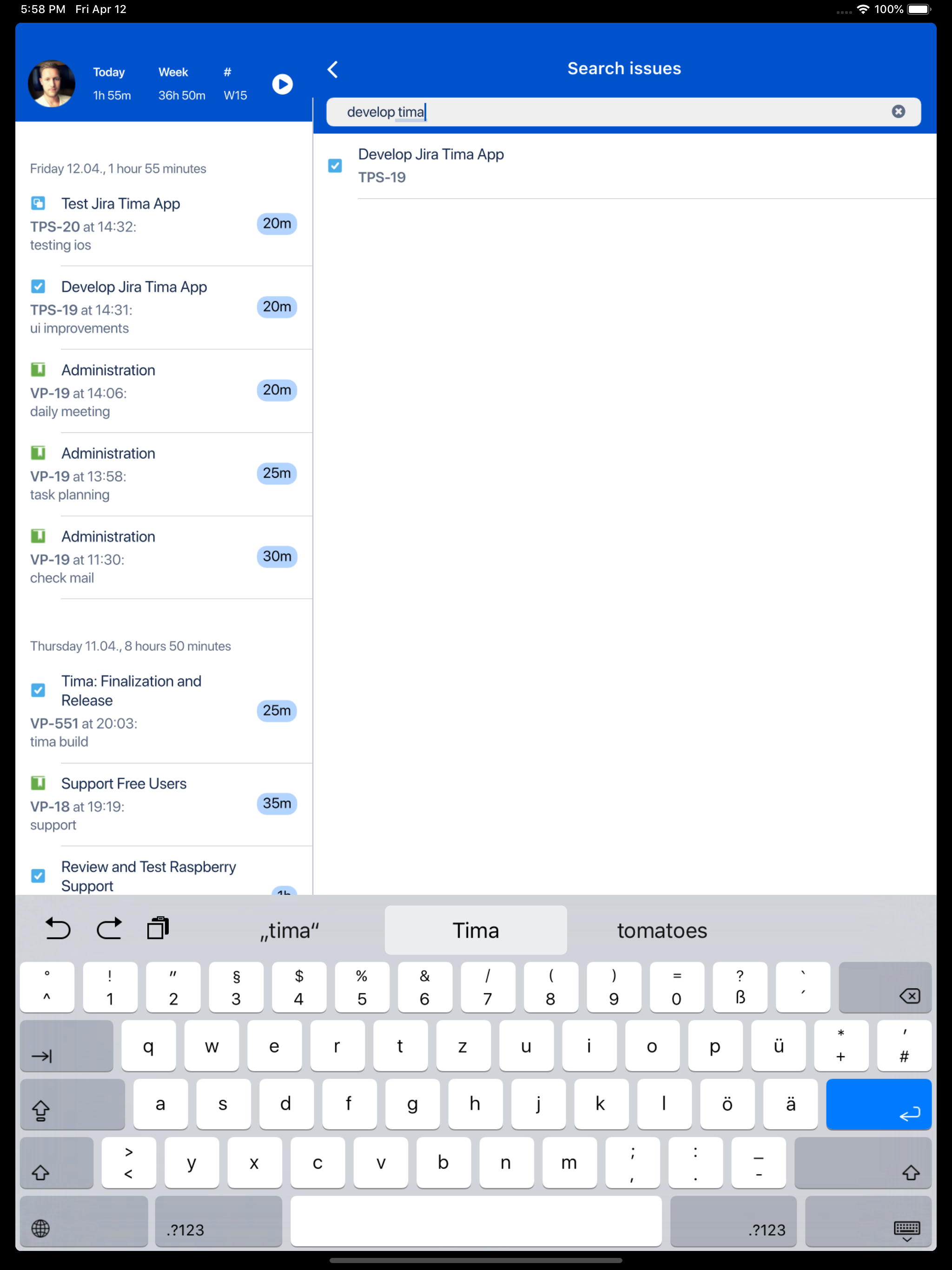The image size is (952, 1270).
Task: Switch keyboard language with globe key
Action: point(83,1221)
